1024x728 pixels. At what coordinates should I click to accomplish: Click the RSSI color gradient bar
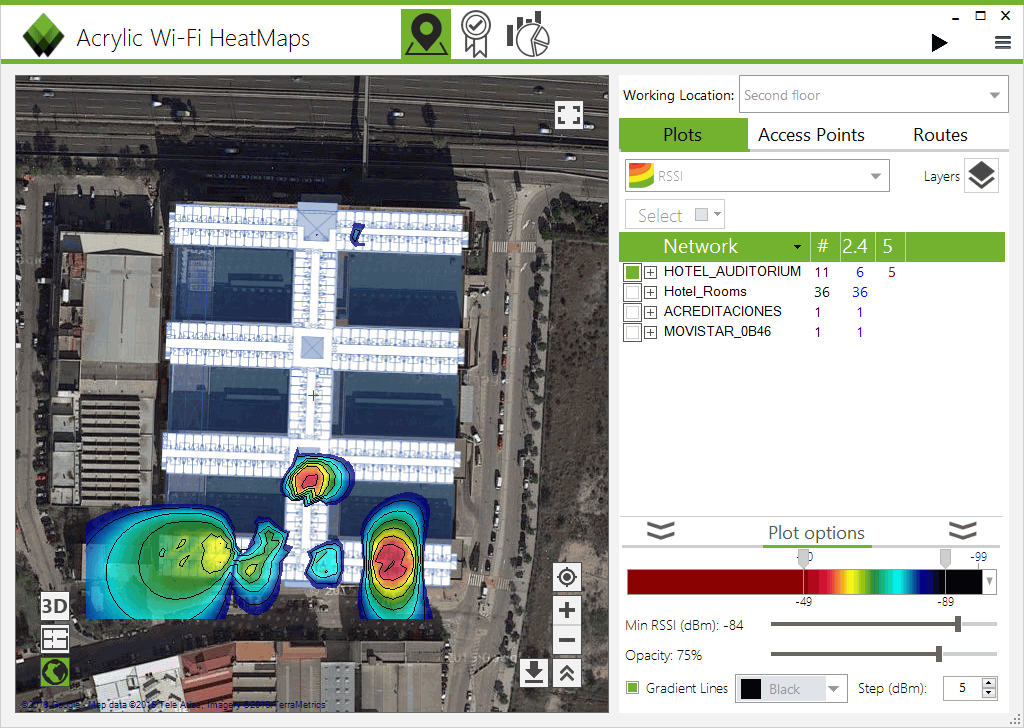pos(805,582)
